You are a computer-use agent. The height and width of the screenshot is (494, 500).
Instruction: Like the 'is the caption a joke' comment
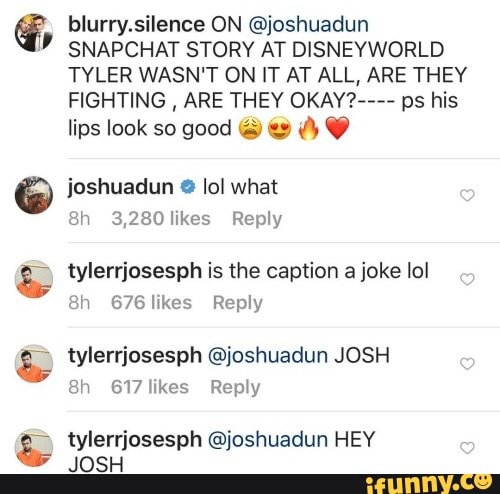467,279
